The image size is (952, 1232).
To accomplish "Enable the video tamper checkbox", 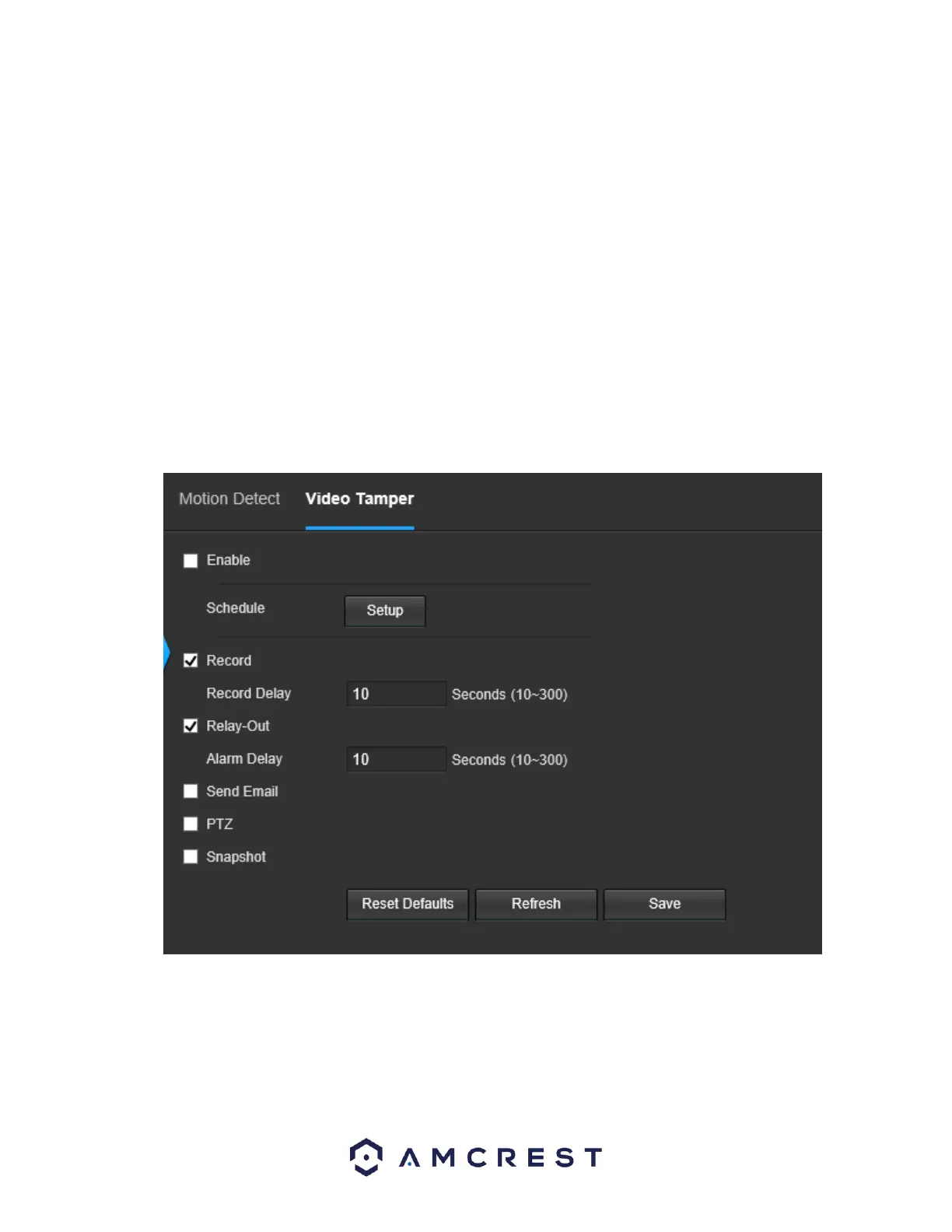I will pos(191,561).
